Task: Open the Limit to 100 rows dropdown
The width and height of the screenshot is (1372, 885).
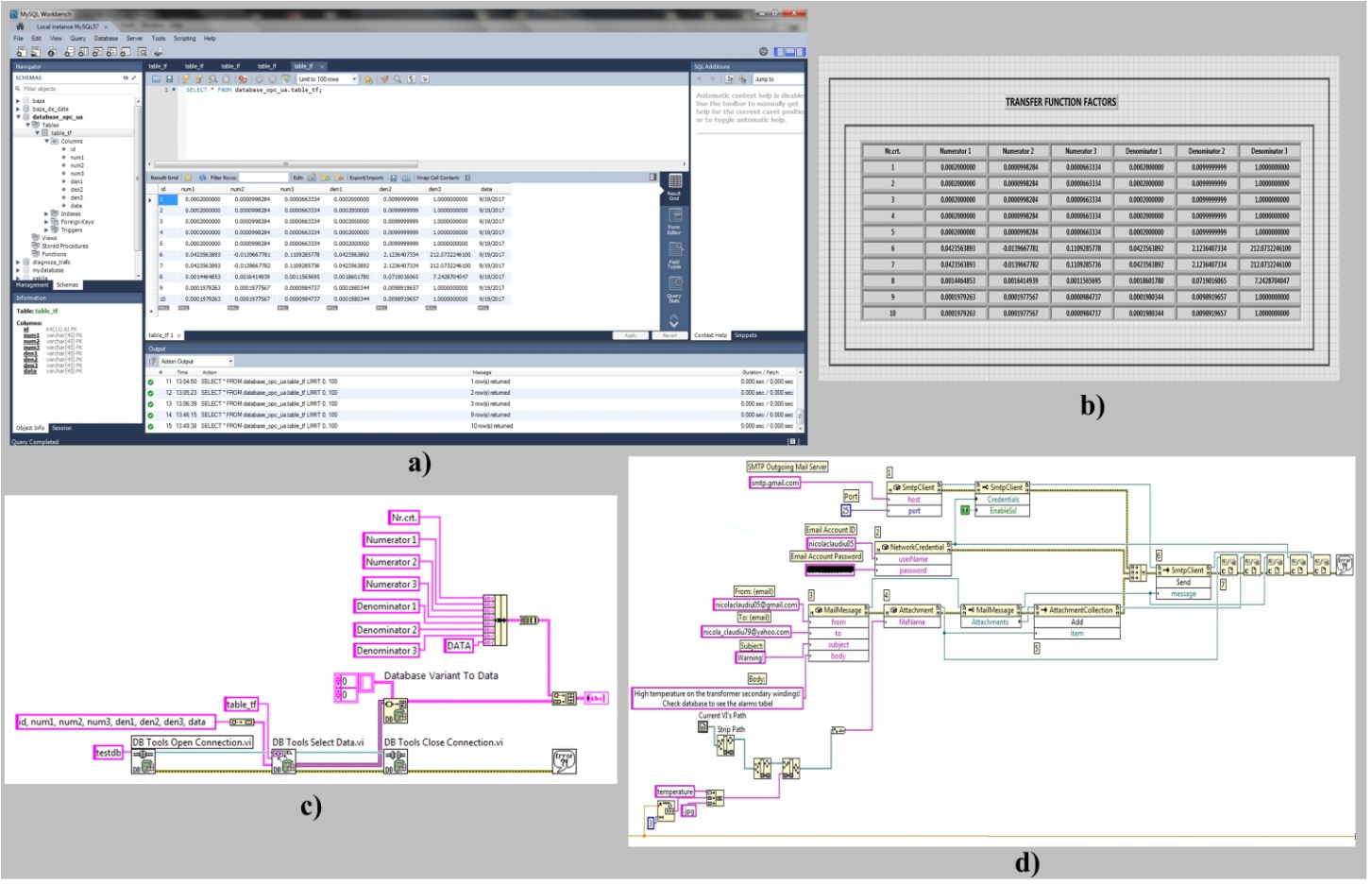Action: (x=328, y=79)
